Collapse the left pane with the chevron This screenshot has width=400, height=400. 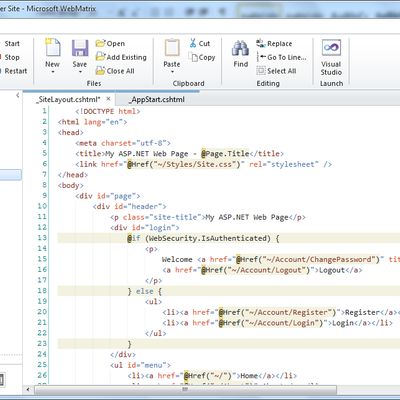point(18,96)
